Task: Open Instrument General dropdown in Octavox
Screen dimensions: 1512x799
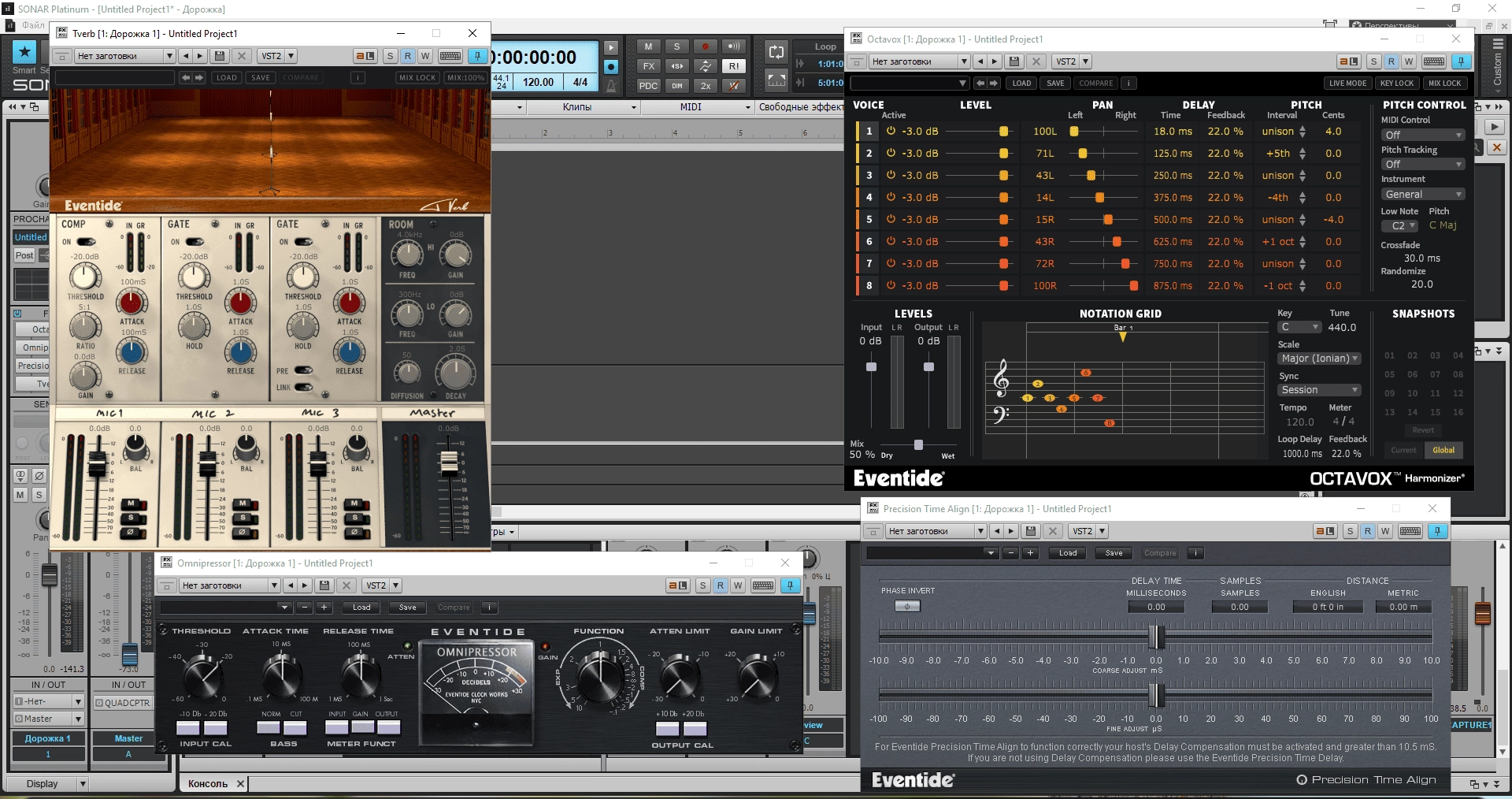Action: 1422,194
